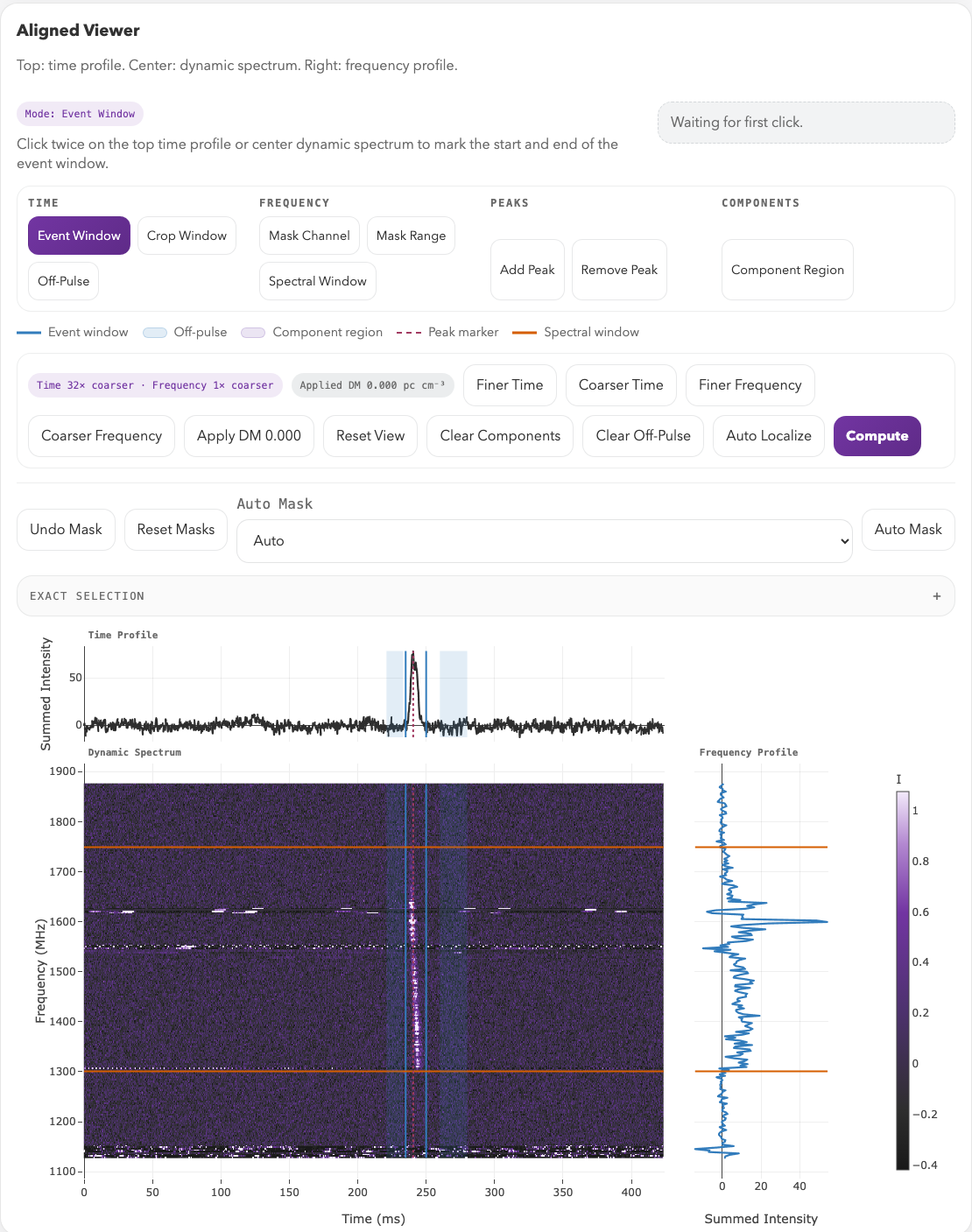Image resolution: width=972 pixels, height=1232 pixels.
Task: Choose the Mask Range tool
Action: (x=411, y=236)
